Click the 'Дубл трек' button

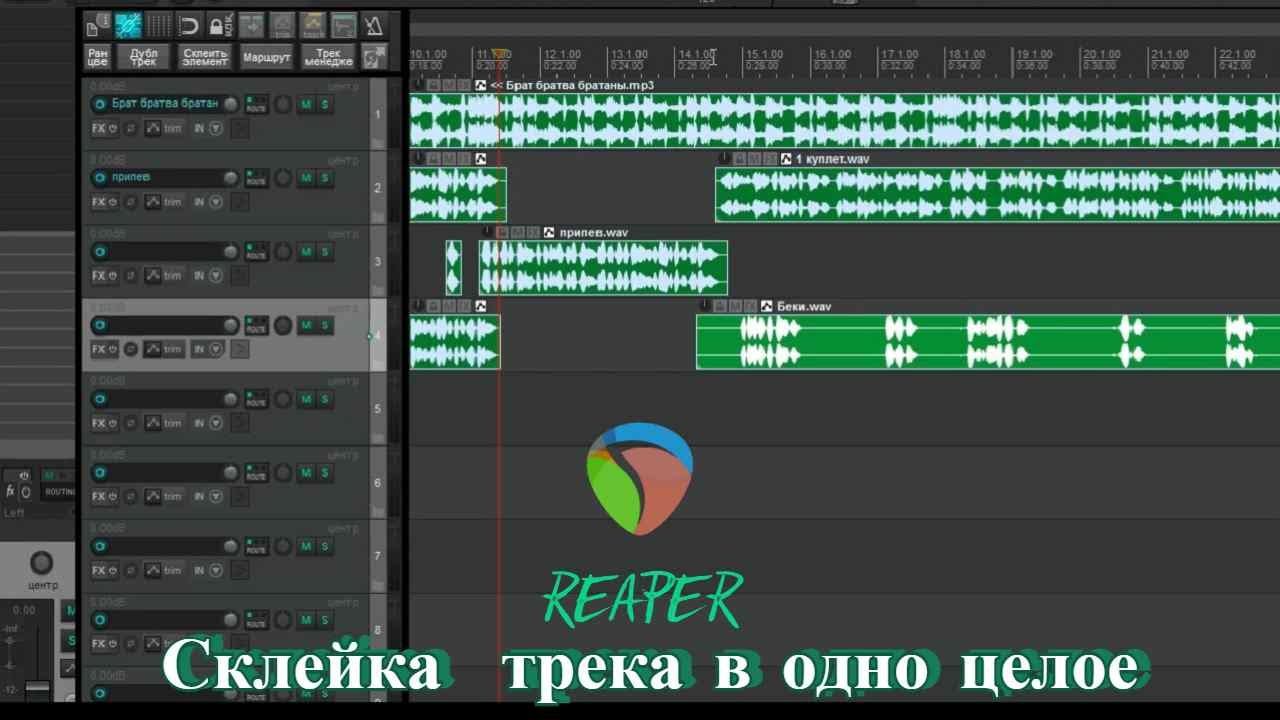click(143, 57)
